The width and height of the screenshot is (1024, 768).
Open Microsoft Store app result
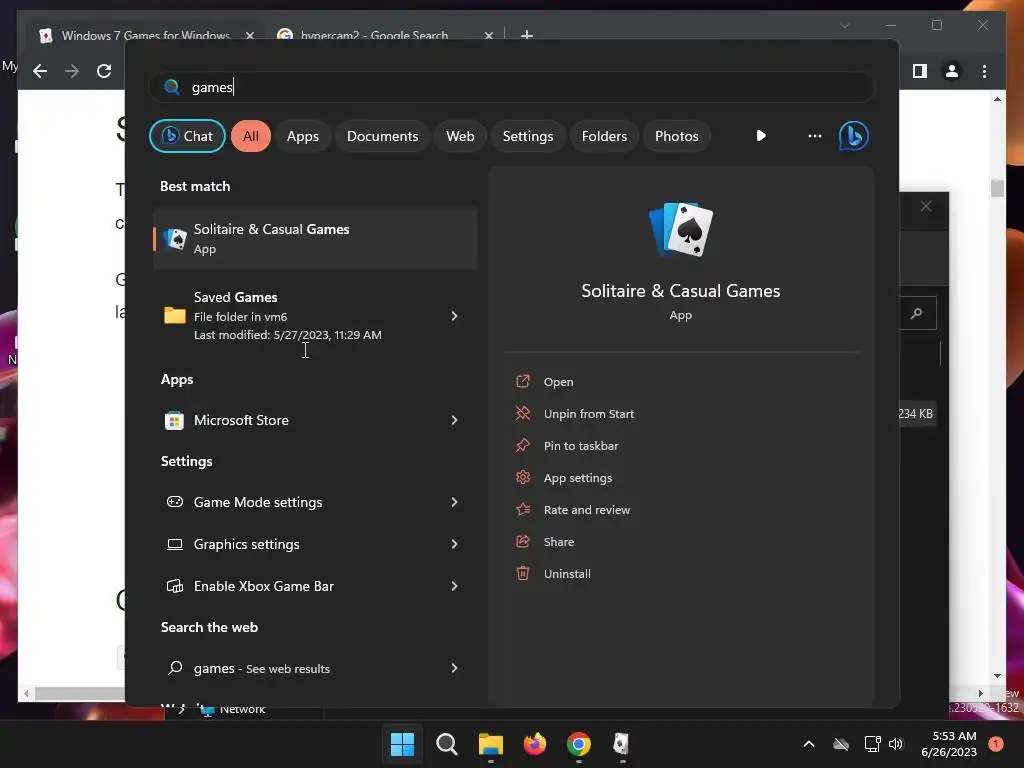(296, 420)
